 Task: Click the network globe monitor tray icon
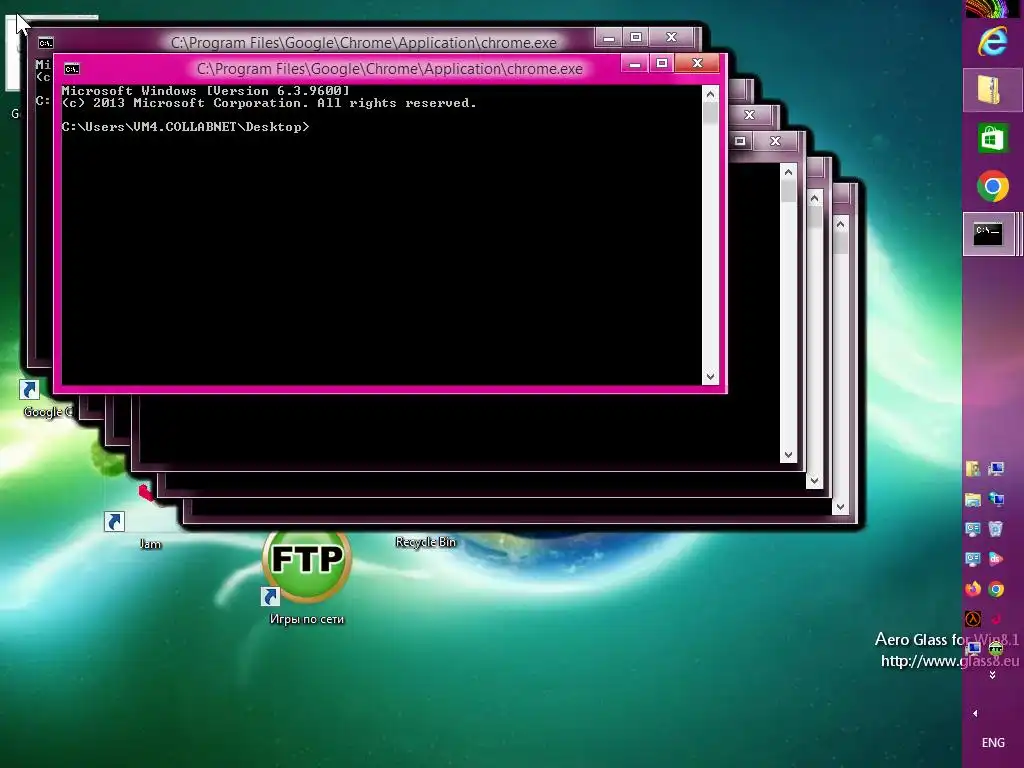click(x=996, y=499)
